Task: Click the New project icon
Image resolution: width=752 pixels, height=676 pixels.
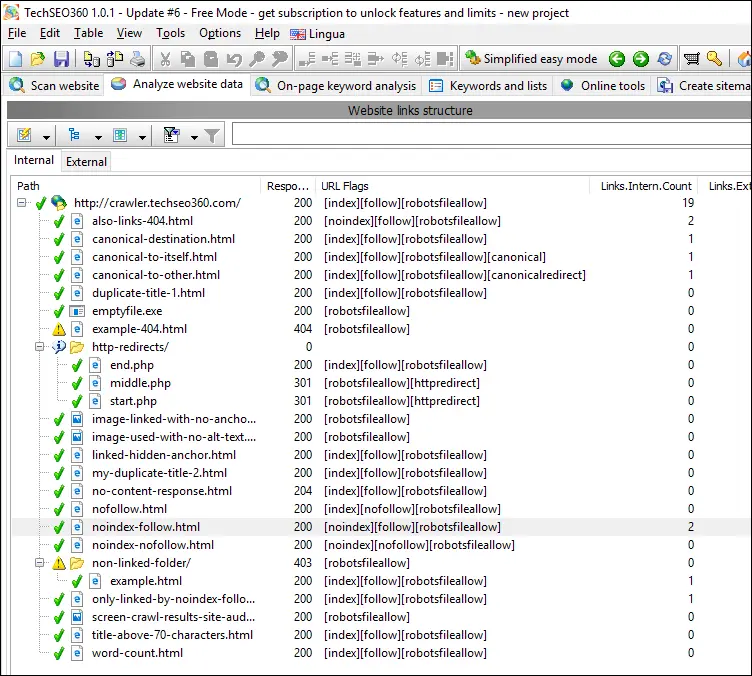Action: pyautogui.click(x=17, y=60)
